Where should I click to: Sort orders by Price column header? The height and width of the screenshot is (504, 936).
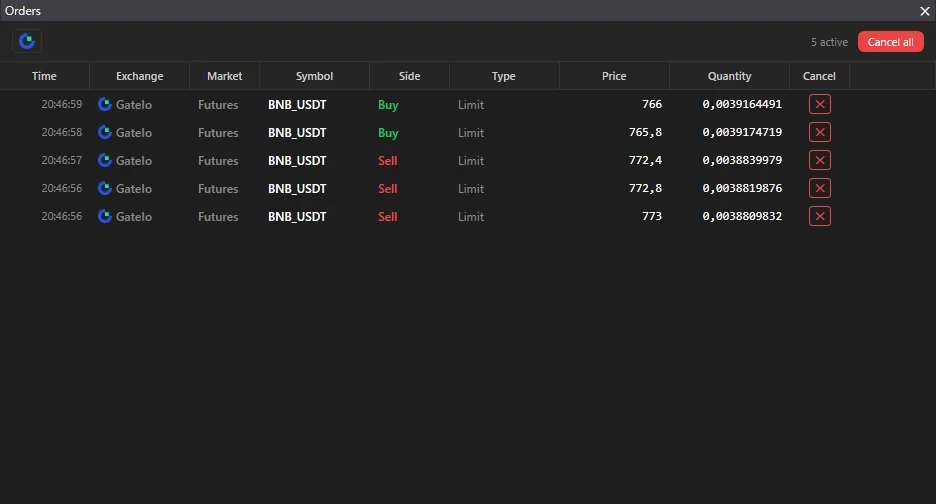coord(614,76)
